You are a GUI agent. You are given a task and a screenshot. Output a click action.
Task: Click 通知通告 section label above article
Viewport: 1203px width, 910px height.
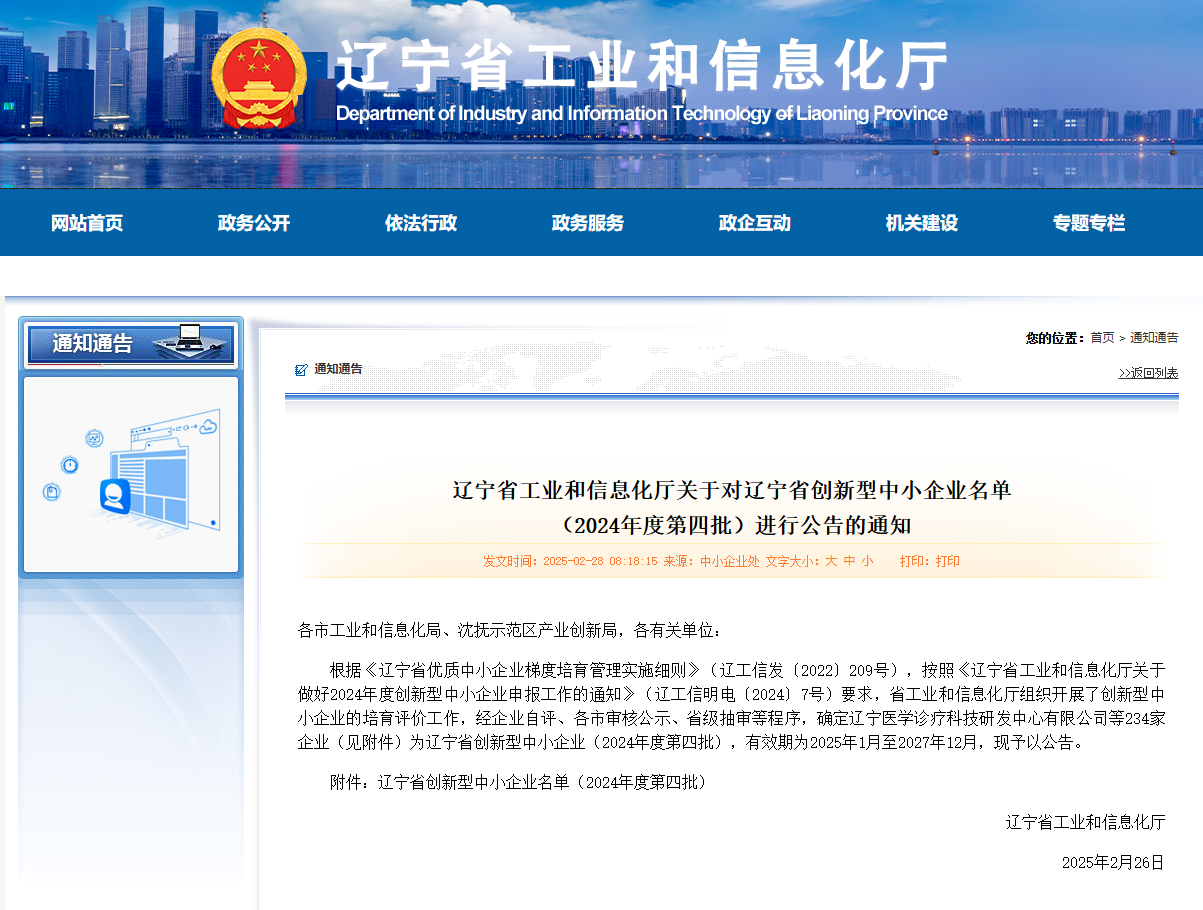point(338,369)
